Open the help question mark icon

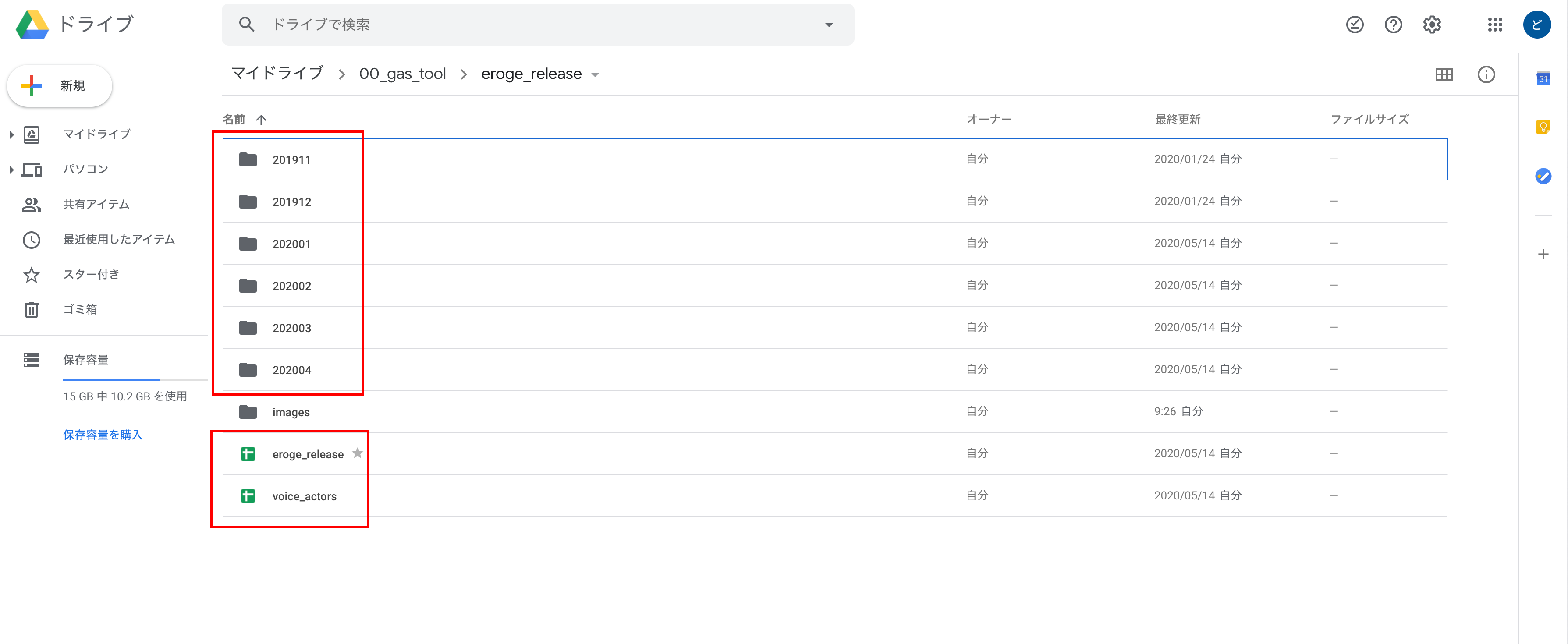click(x=1393, y=25)
